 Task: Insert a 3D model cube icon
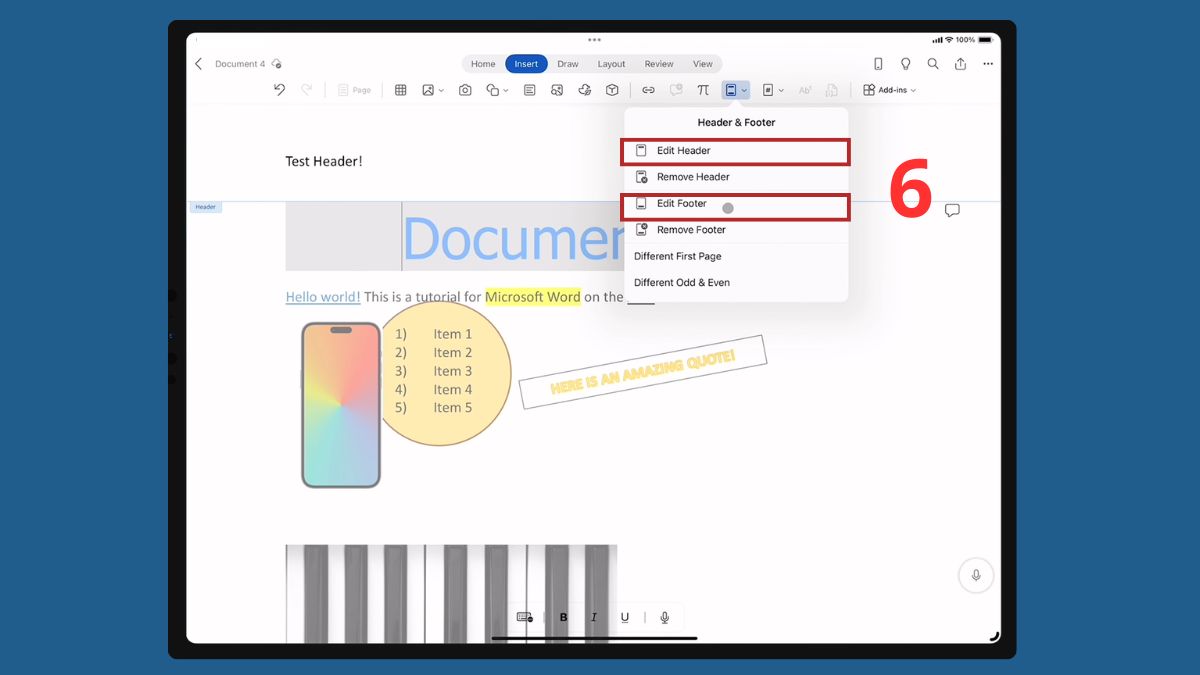pyautogui.click(x=612, y=90)
